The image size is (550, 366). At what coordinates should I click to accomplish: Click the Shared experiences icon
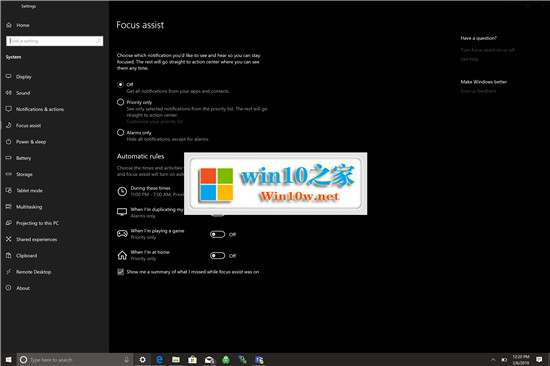[x=8, y=239]
